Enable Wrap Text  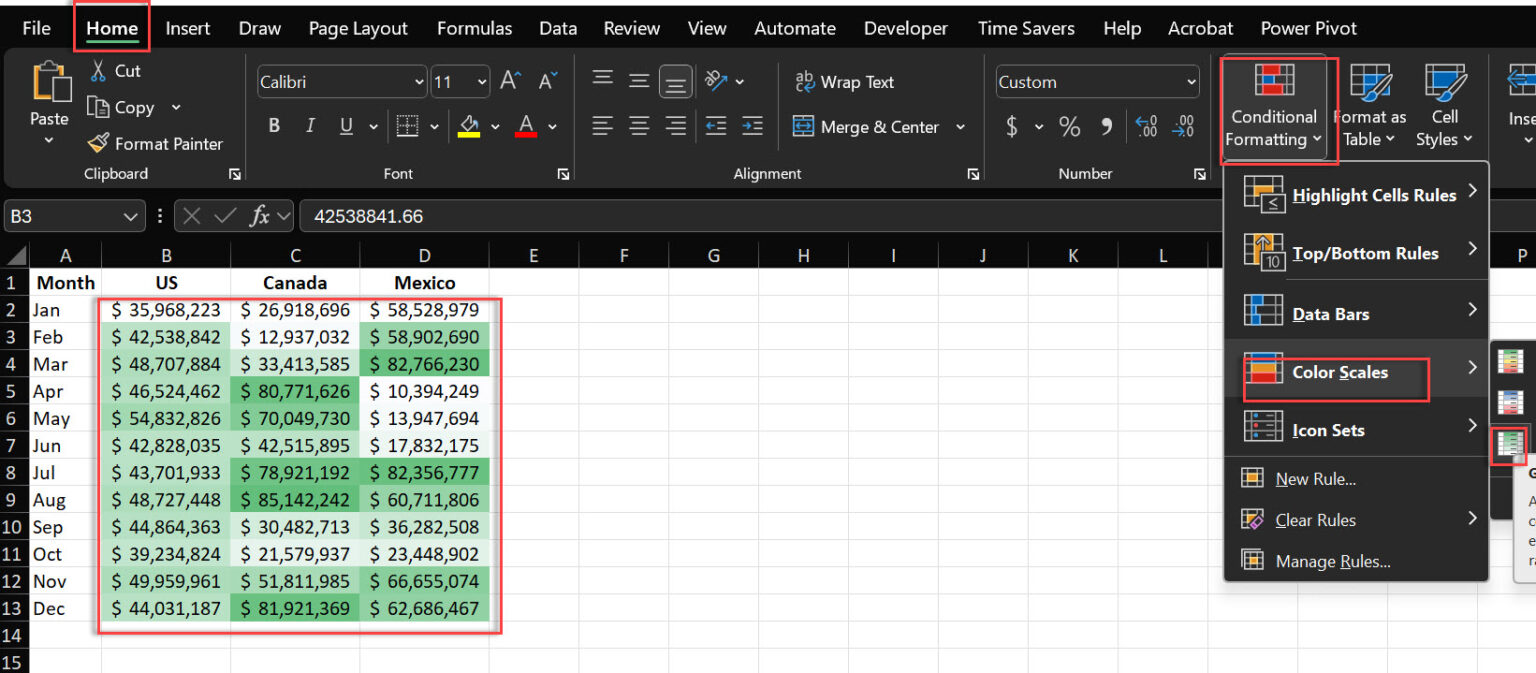click(843, 81)
